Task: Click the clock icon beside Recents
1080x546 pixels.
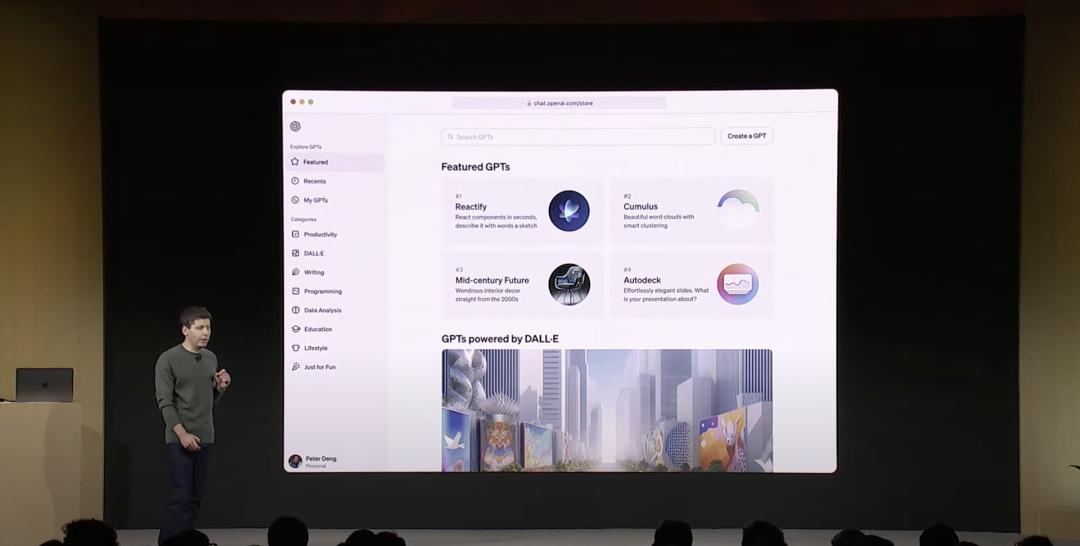Action: pyautogui.click(x=295, y=181)
